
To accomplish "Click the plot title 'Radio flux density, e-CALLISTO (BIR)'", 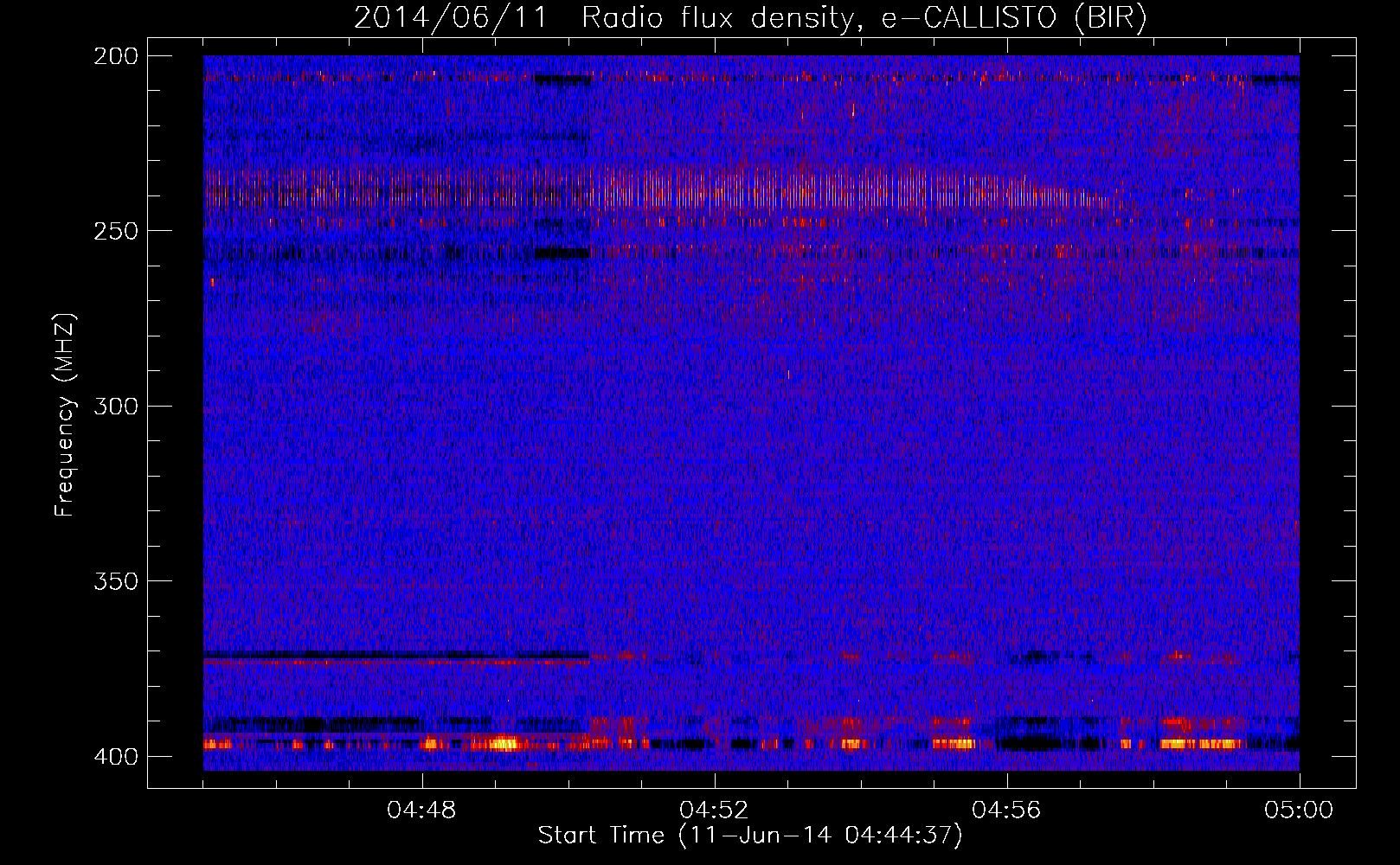I will 864,18.
